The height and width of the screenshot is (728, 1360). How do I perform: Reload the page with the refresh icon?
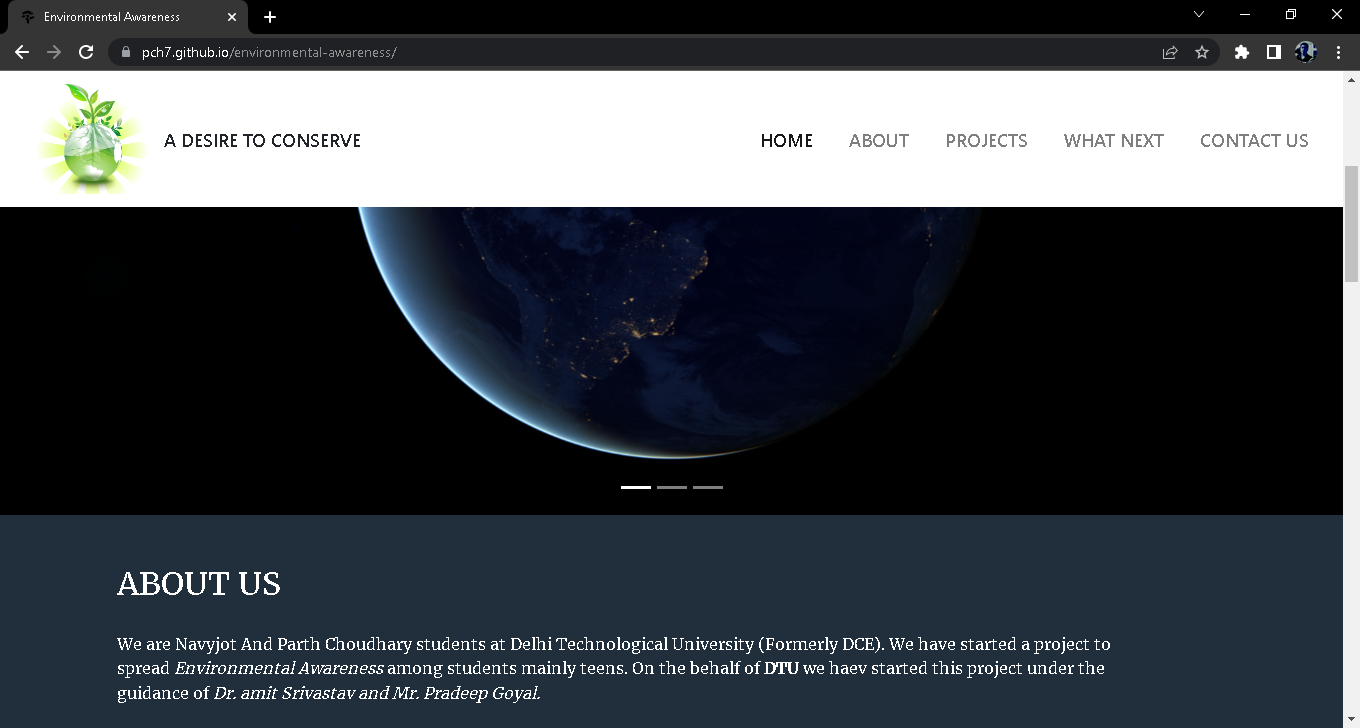(x=86, y=52)
